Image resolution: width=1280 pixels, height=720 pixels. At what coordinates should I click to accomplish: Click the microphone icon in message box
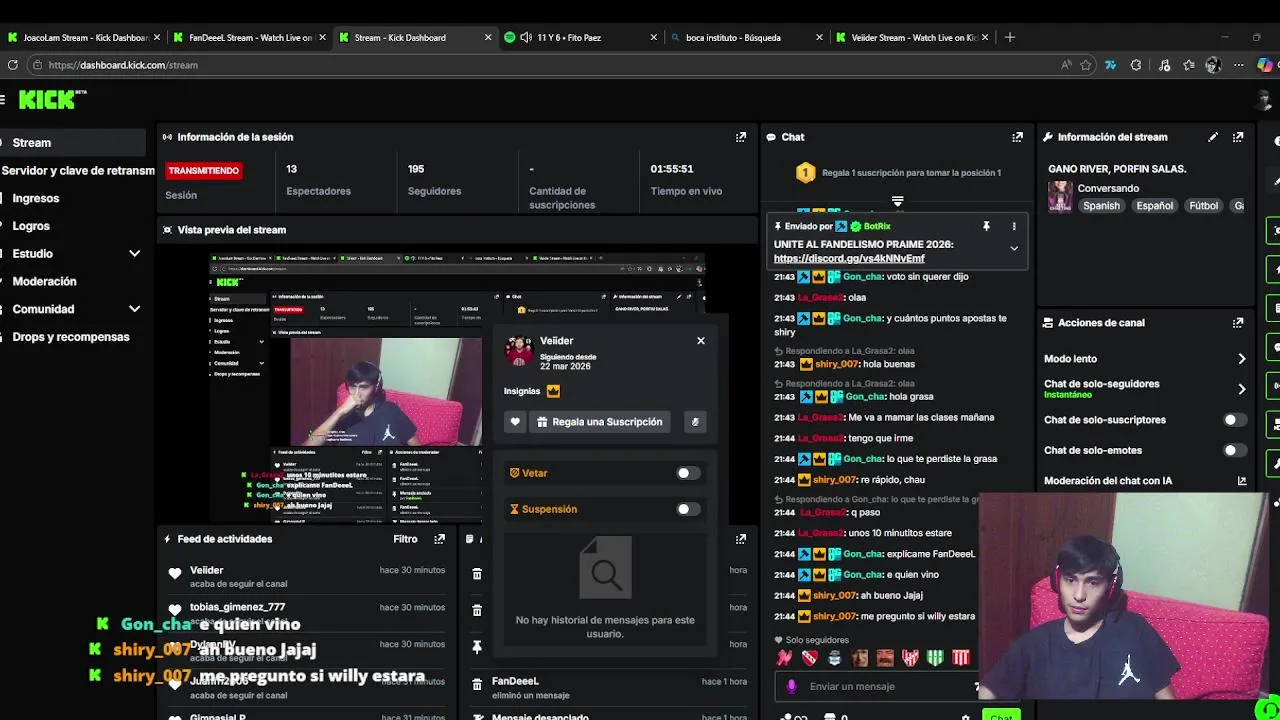coord(792,686)
